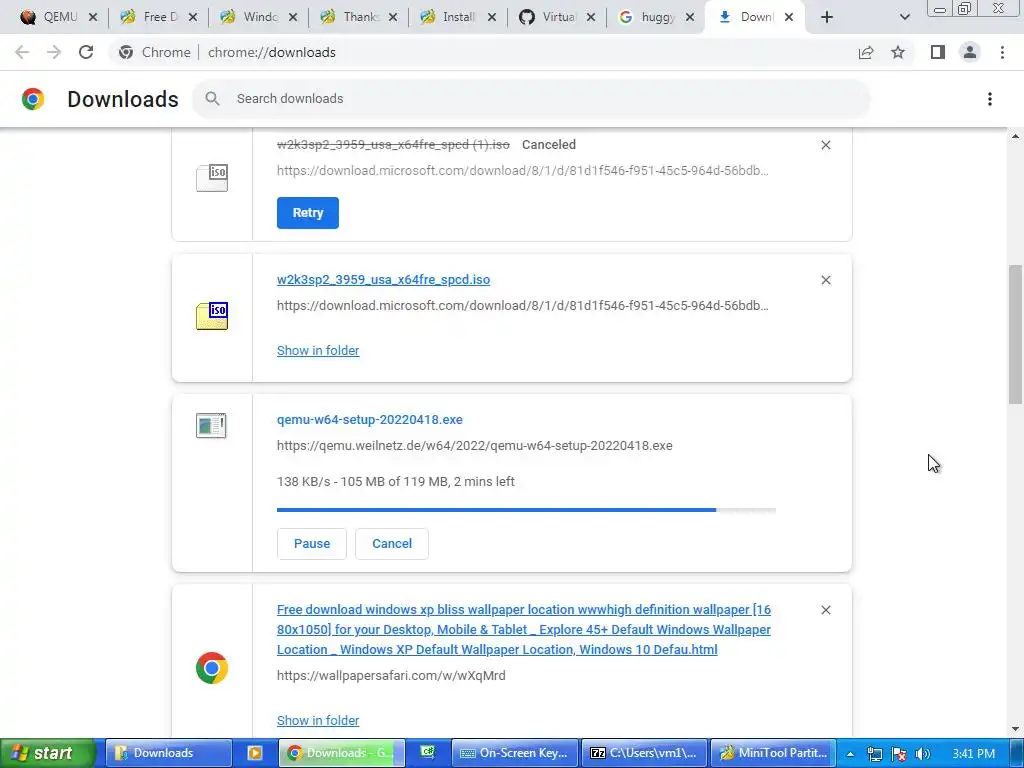The image size is (1024, 768).
Task: Remove w2k3sp2_3959_usa_x64fre_spcd.iso from list
Action: 825,280
